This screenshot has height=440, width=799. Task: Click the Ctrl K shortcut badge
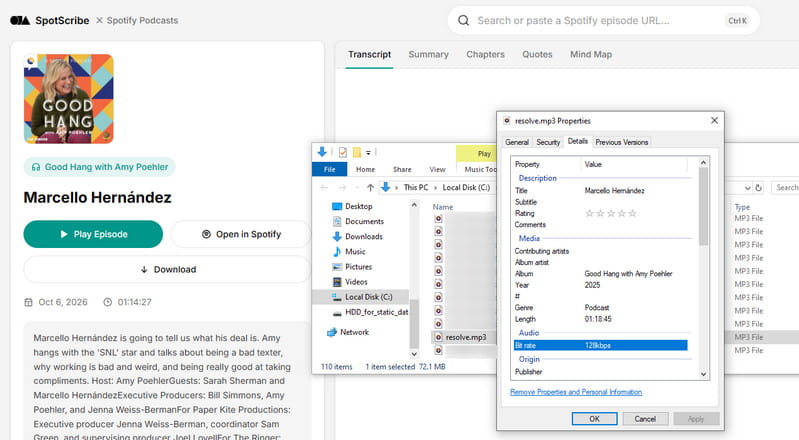pyautogui.click(x=737, y=20)
